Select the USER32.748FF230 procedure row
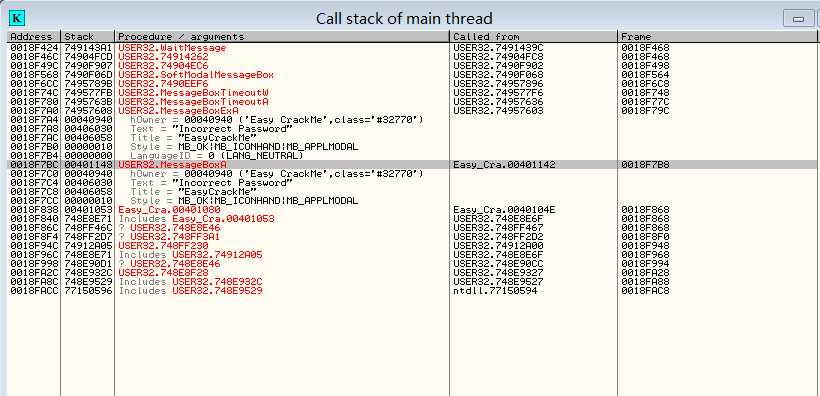 pyautogui.click(x=163, y=246)
